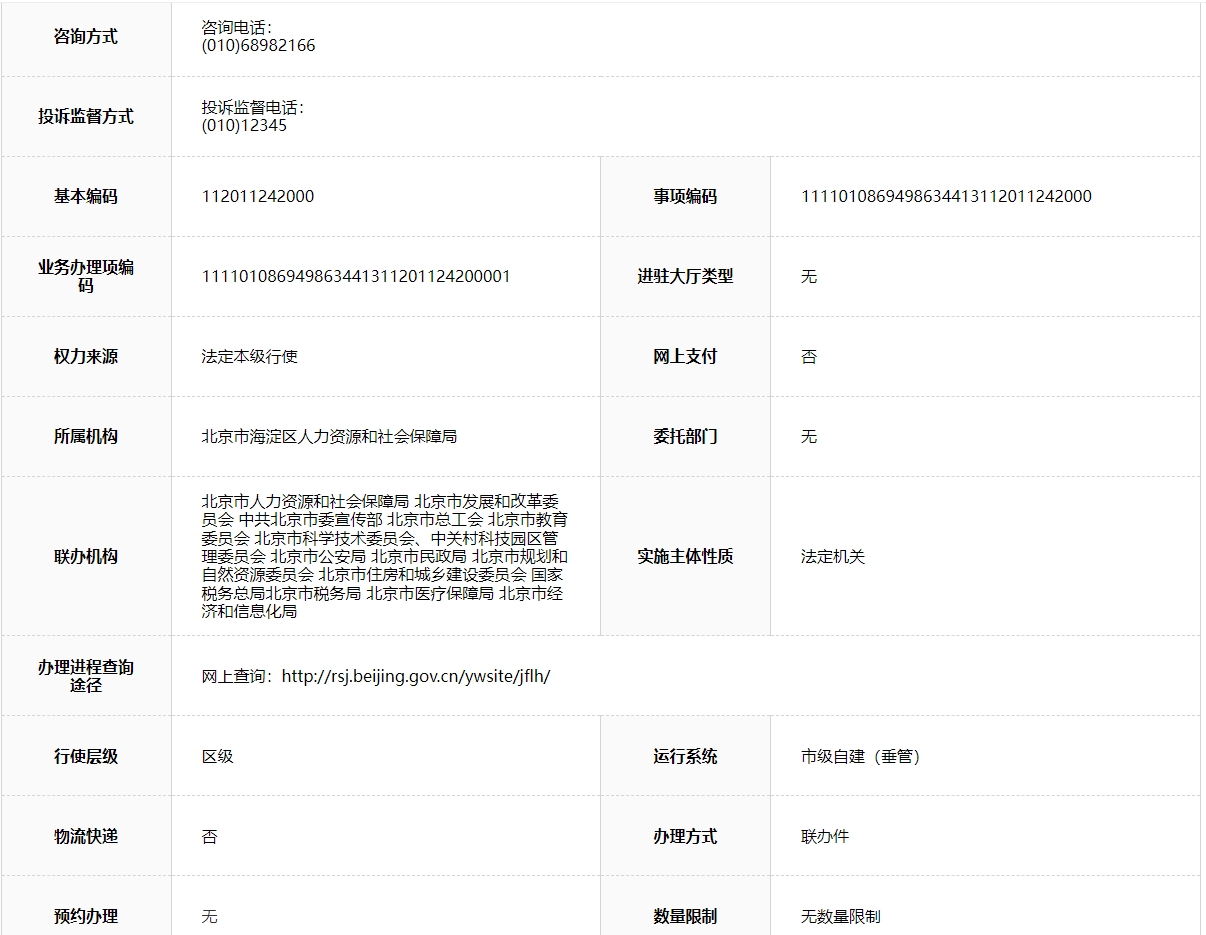Click the 无 value beside 委托部门
Screen dimensions: 1206x935
pos(809,437)
